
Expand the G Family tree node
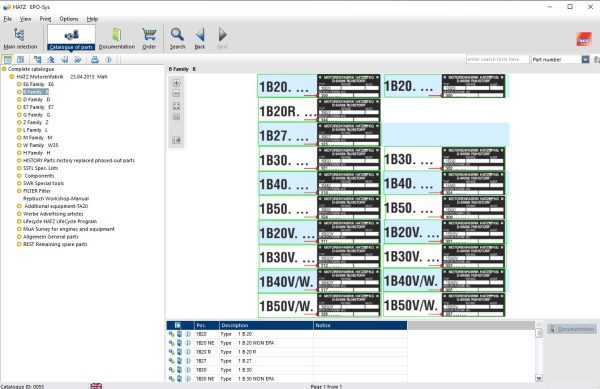19,115
